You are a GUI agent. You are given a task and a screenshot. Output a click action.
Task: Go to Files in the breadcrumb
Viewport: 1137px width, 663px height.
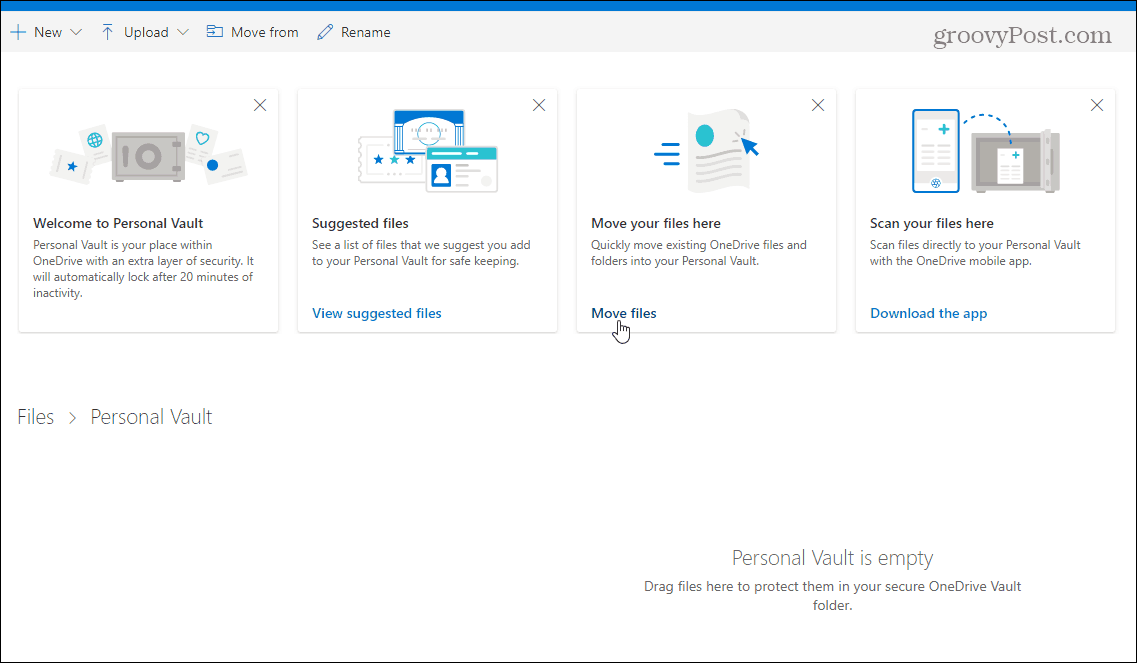pos(36,416)
